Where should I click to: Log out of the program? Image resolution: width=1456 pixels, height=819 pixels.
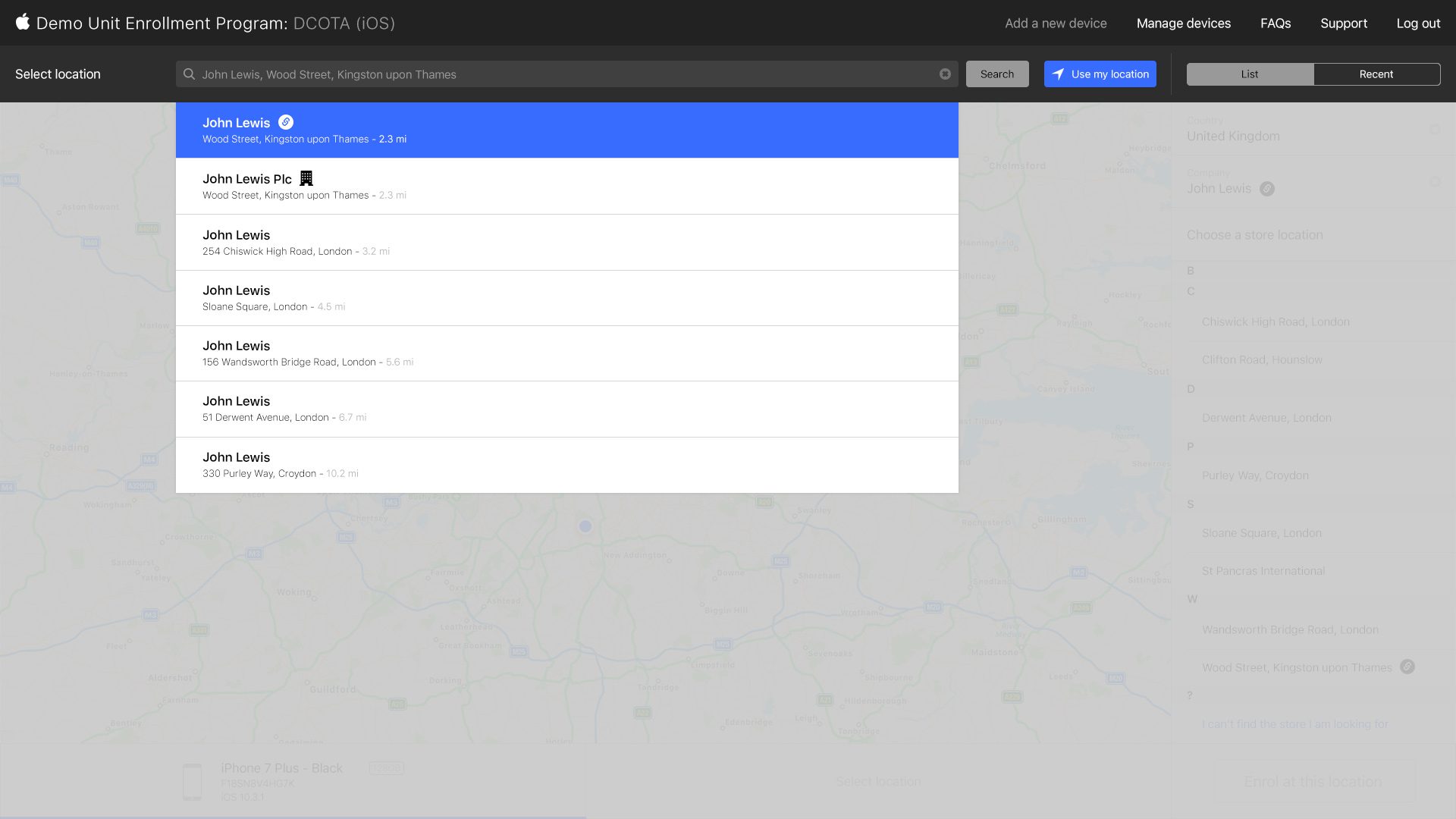(1418, 24)
